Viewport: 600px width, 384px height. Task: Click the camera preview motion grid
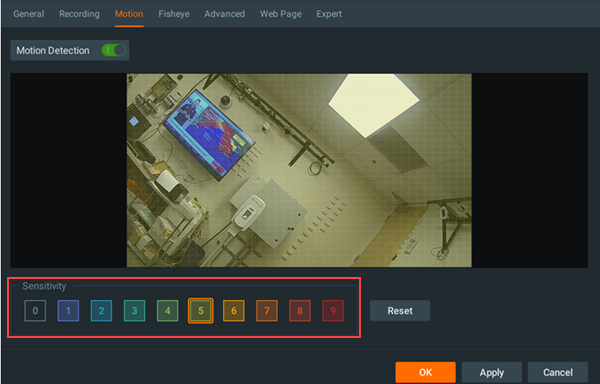(299, 170)
